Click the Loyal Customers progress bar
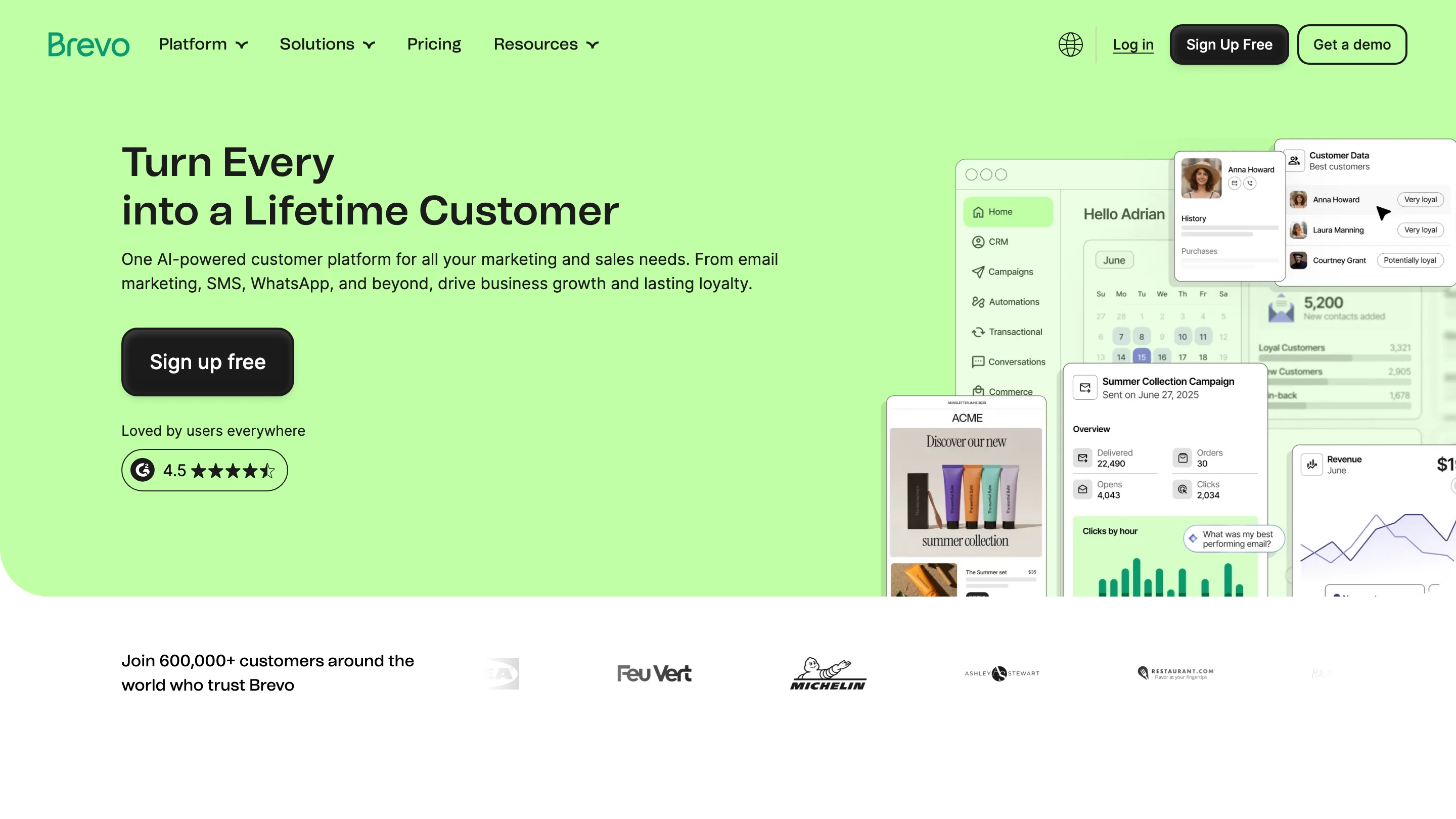Image resolution: width=1456 pixels, height=819 pixels. pos(1335,358)
